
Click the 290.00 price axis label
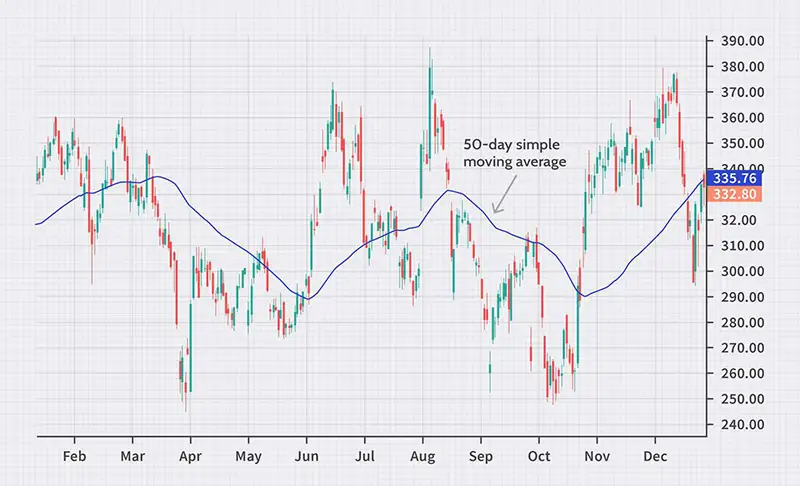[x=742, y=297]
